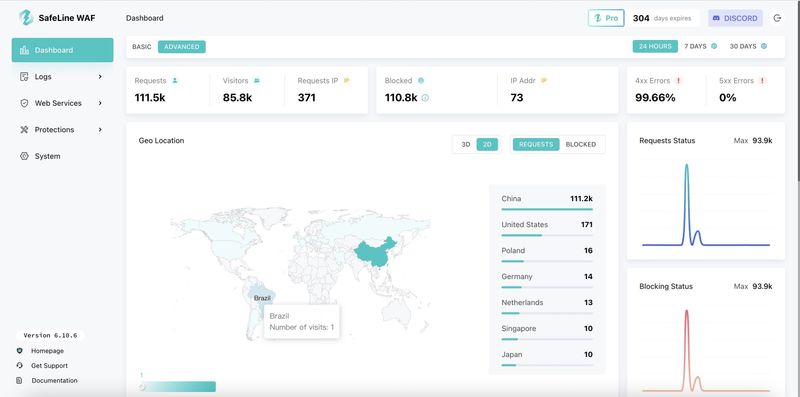
Task: Click the 5xx Errors red alert icon
Action: pyautogui.click(x=762, y=81)
